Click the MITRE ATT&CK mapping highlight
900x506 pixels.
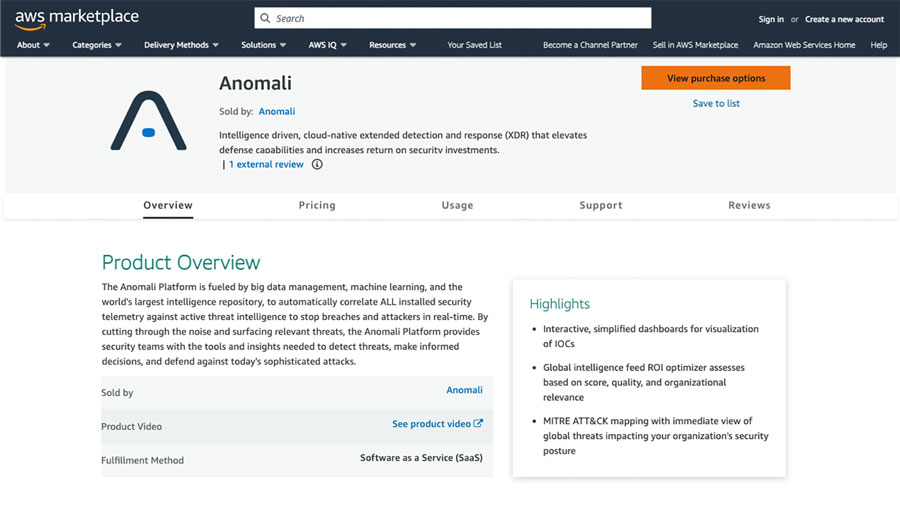pos(655,436)
